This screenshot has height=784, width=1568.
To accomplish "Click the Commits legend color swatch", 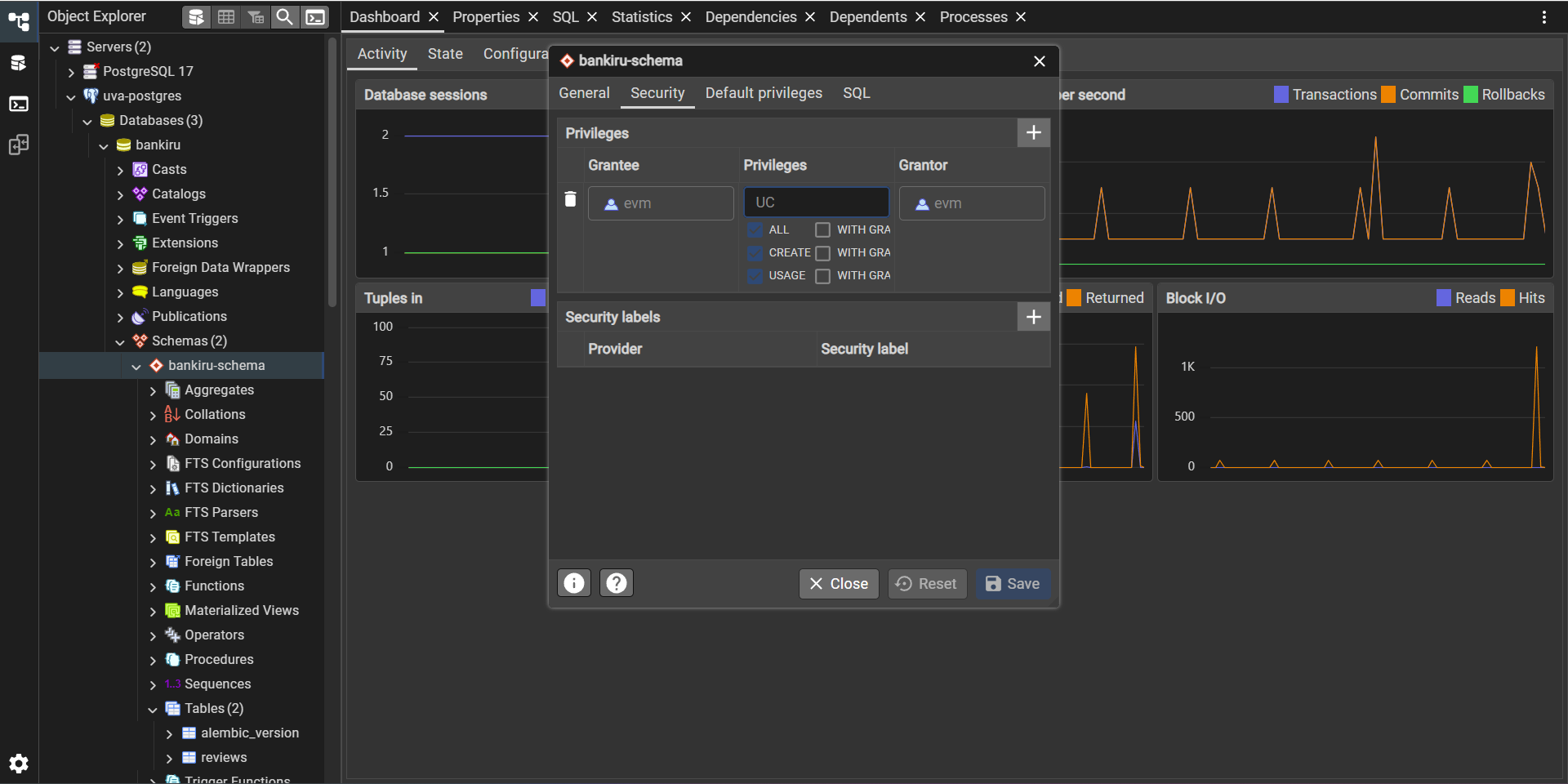I will (1388, 95).
